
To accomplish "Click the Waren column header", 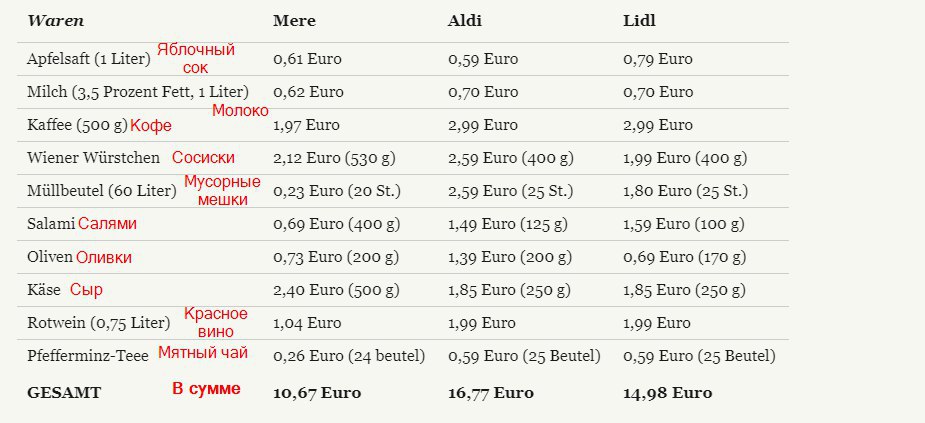I will click(x=55, y=21).
